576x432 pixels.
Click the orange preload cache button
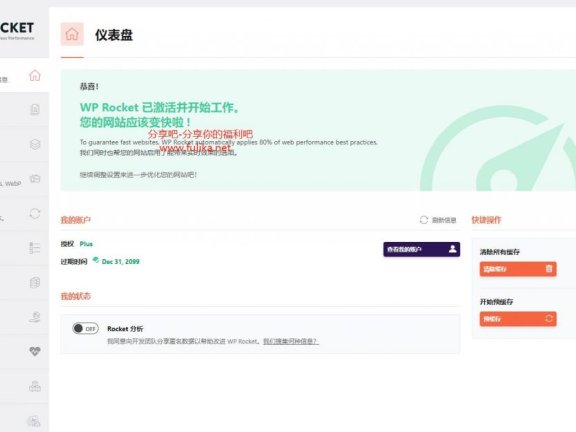coord(518,319)
